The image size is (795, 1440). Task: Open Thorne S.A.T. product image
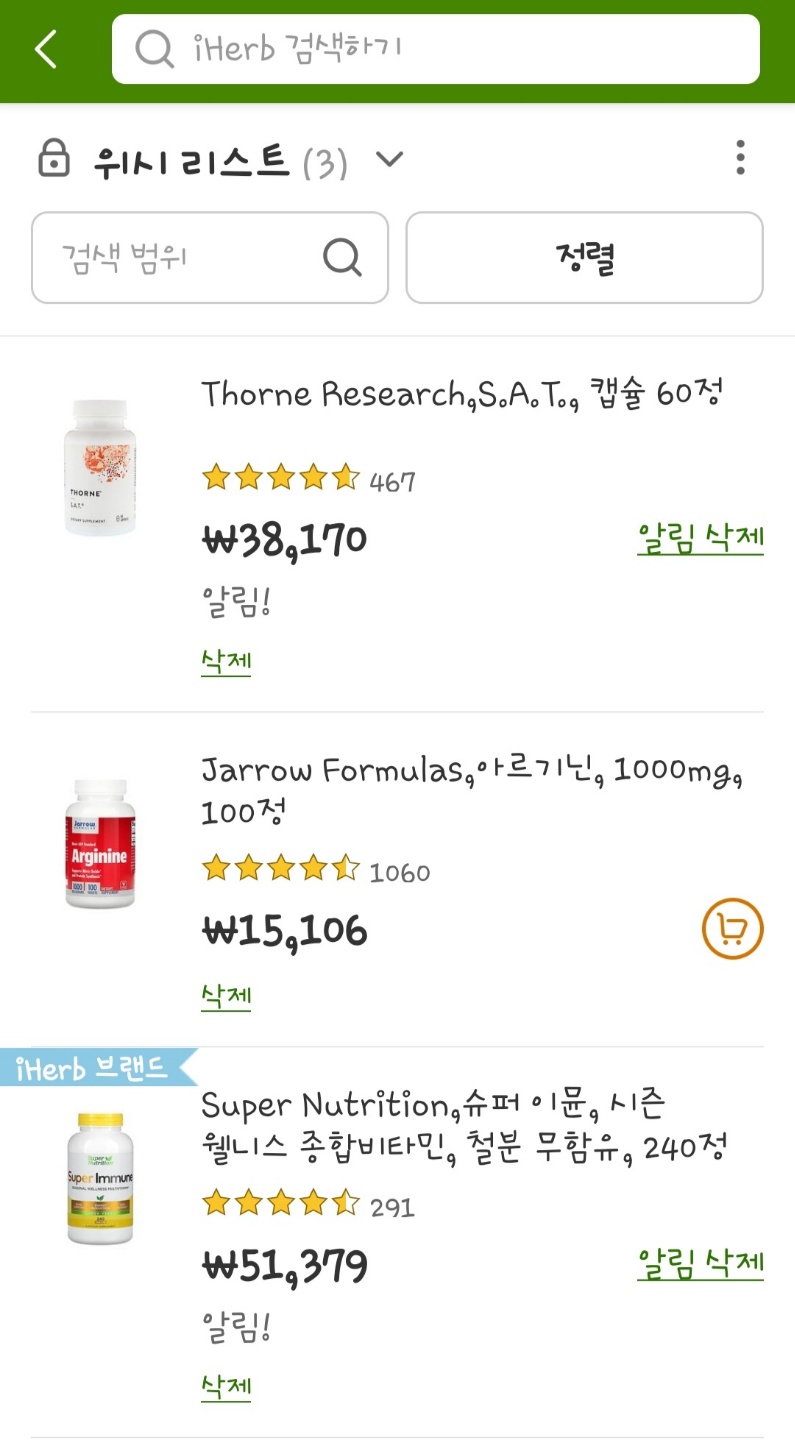click(x=100, y=468)
